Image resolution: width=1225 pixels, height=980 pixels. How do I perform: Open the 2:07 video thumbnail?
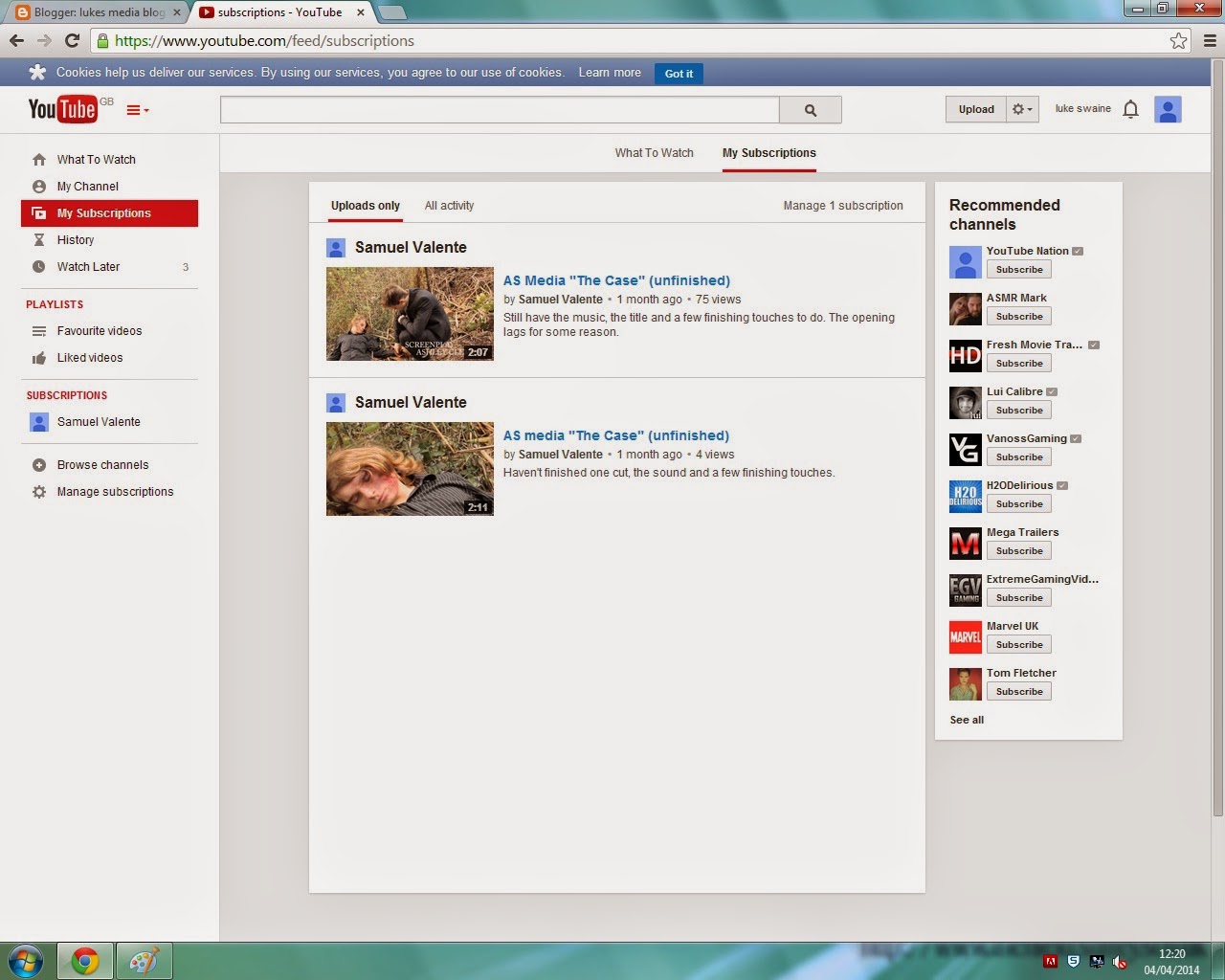[x=410, y=314]
